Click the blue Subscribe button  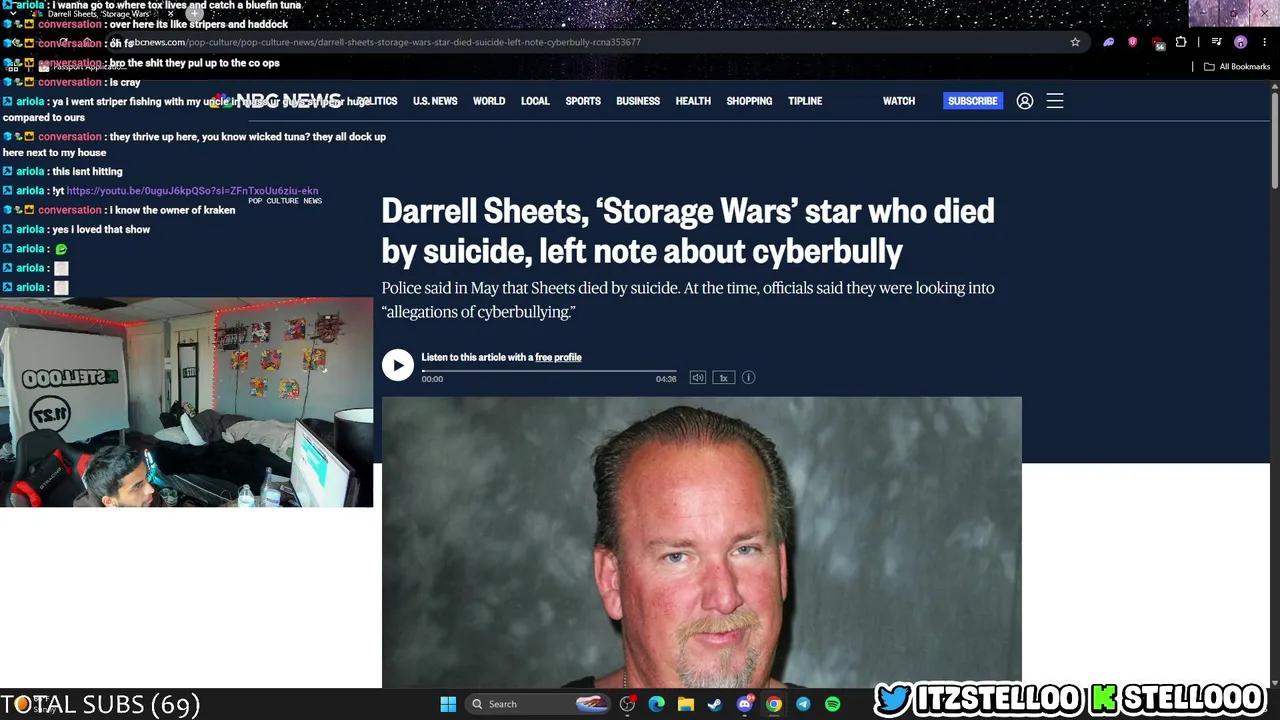tap(973, 101)
